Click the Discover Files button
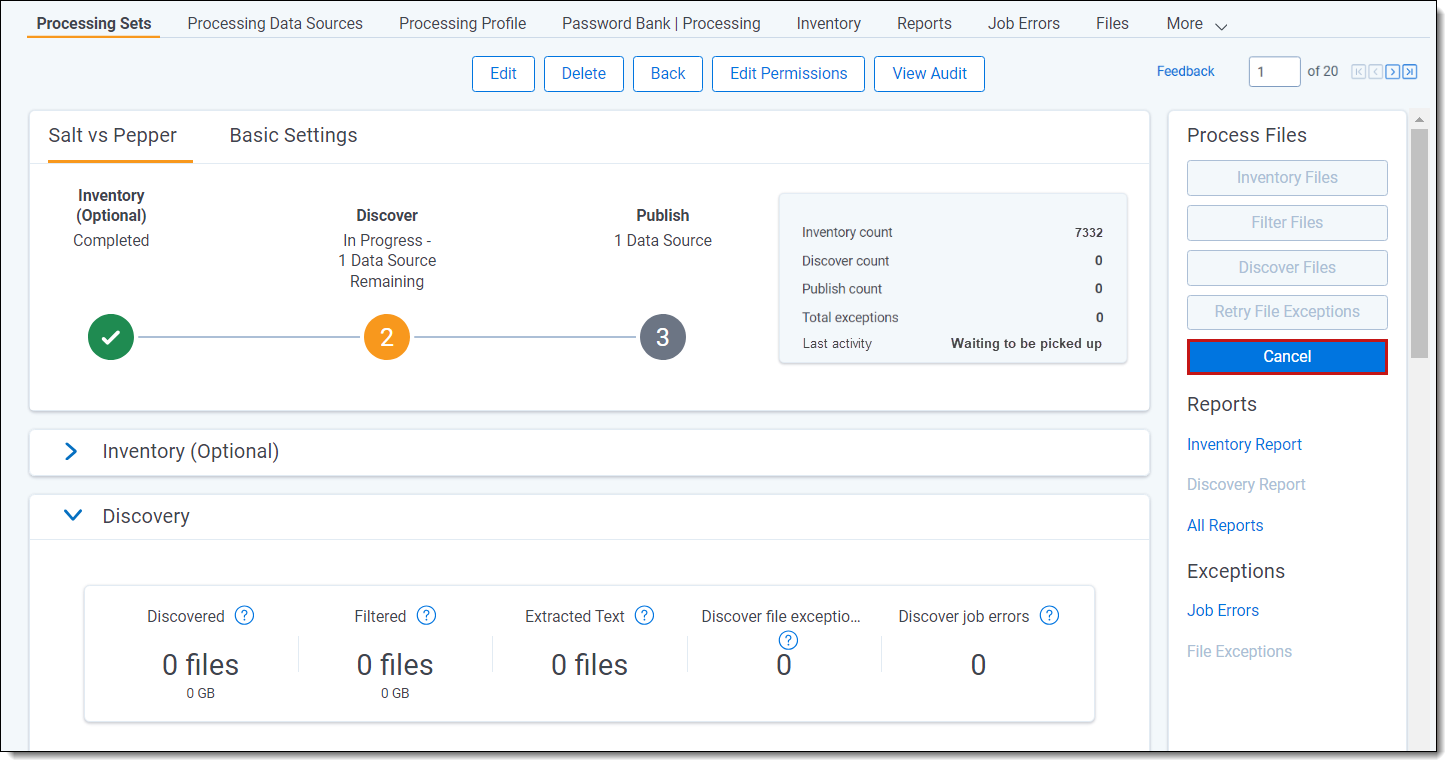Screen dimensions: 1445x760 coord(1287,268)
